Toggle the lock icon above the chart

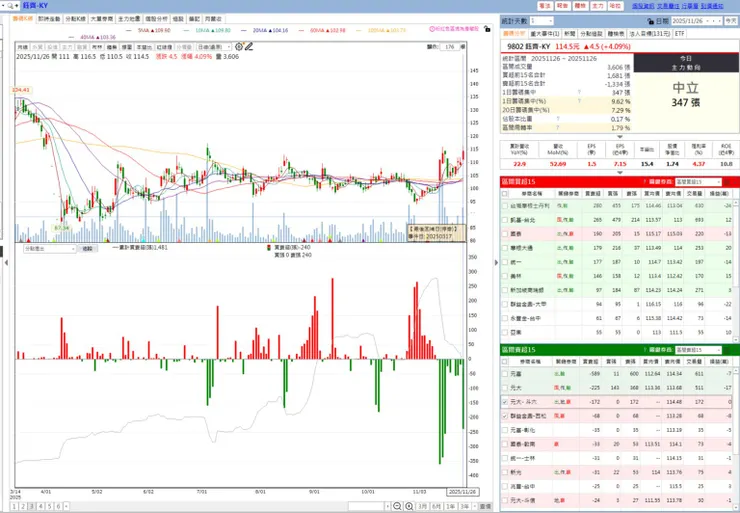tap(487, 29)
